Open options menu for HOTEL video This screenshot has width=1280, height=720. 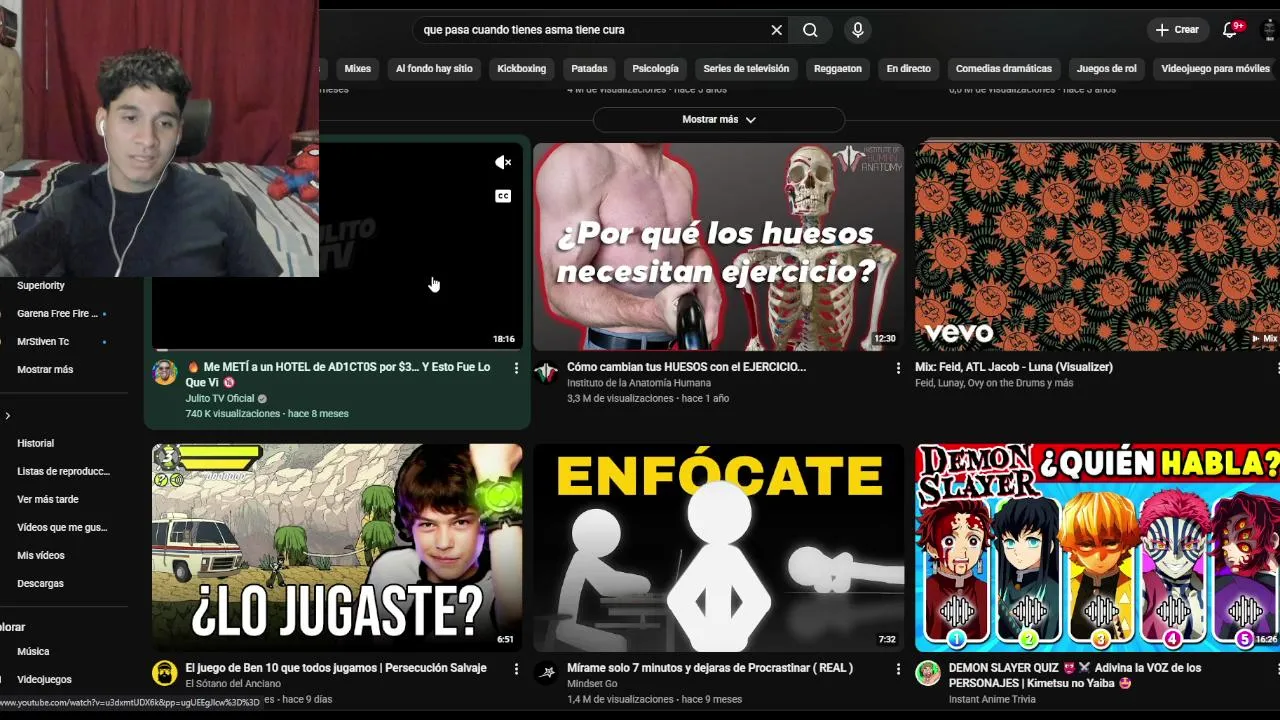[x=516, y=368]
